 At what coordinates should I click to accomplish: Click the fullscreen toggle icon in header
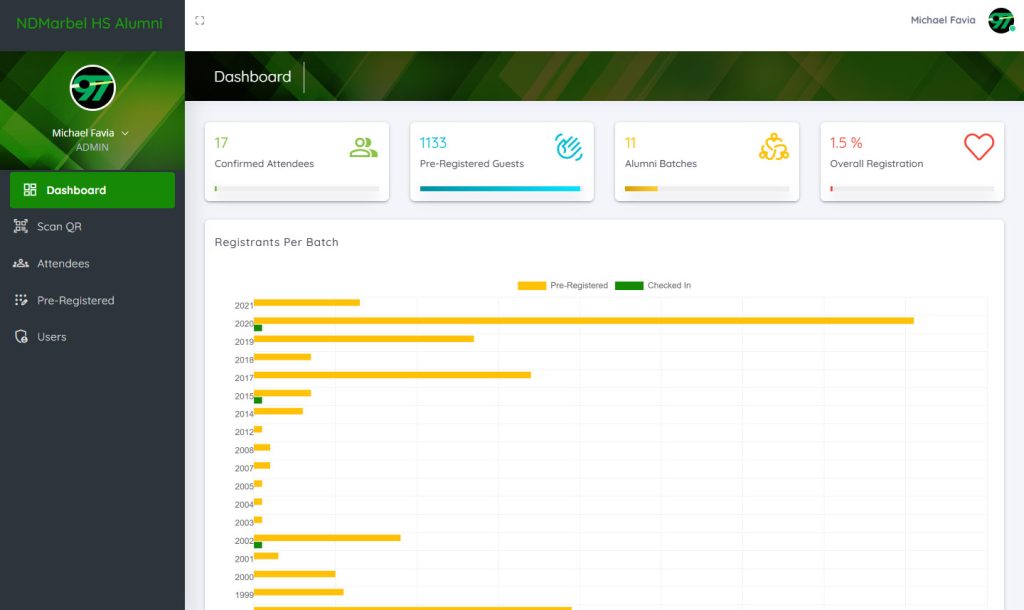click(x=200, y=21)
